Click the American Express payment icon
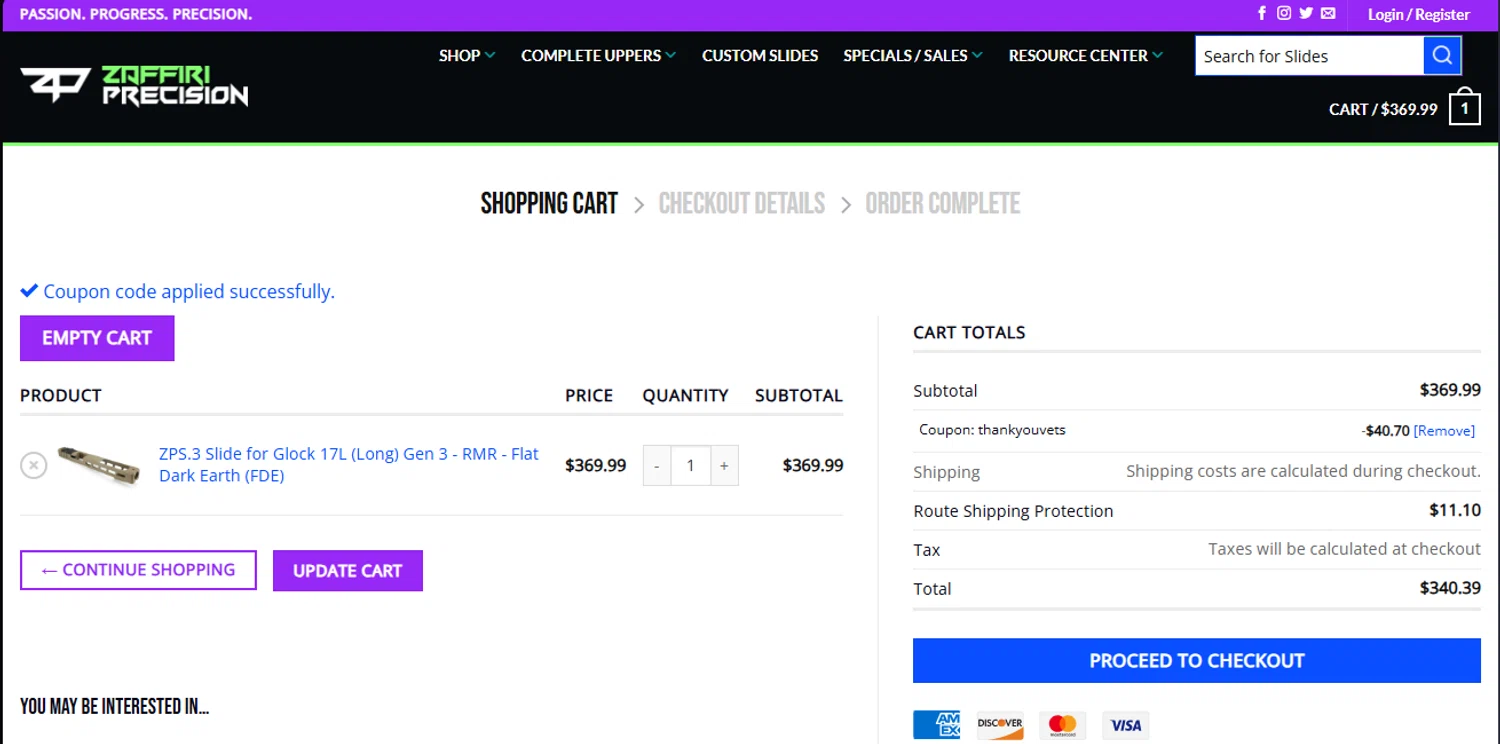Image resolution: width=1500 pixels, height=744 pixels. point(936,725)
